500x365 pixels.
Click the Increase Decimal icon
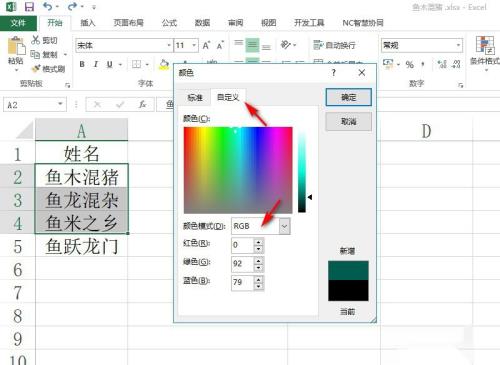tap(442, 64)
